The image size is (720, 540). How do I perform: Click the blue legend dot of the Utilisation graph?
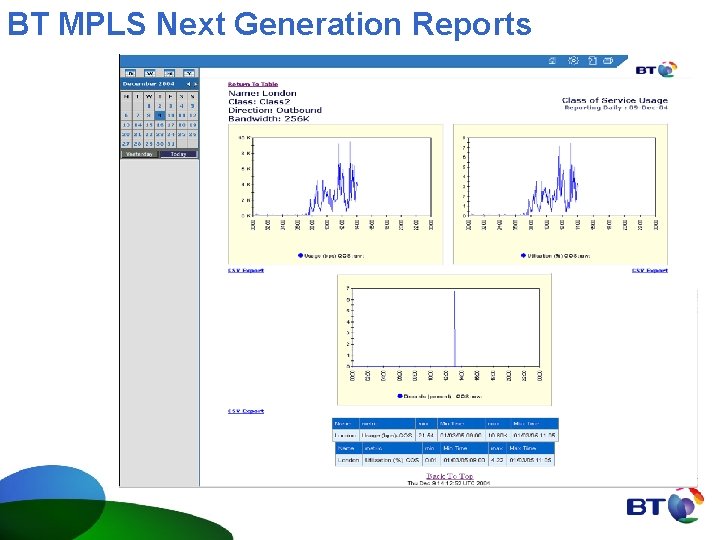pyautogui.click(x=523, y=255)
